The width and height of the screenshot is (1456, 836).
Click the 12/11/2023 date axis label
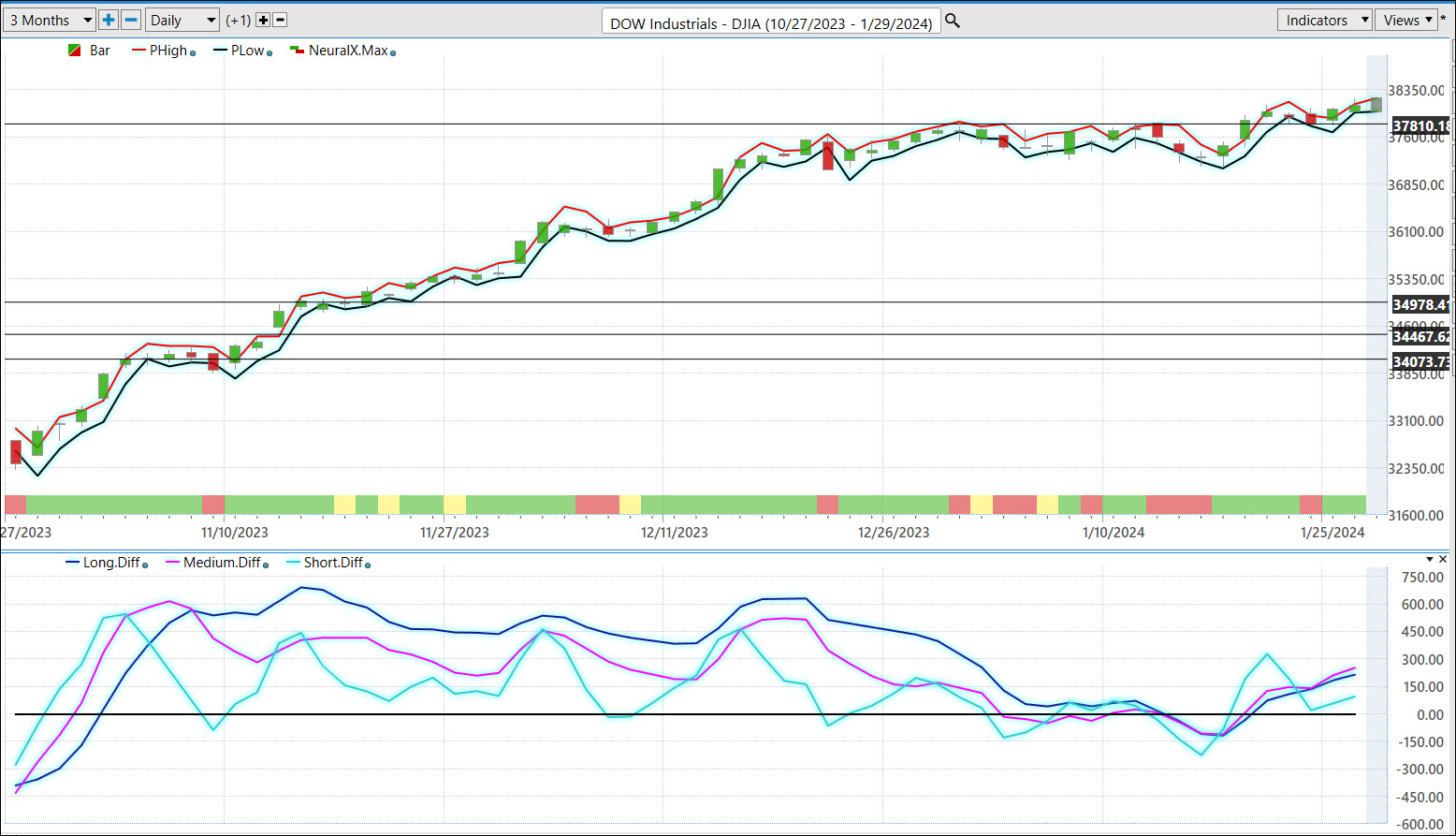675,533
